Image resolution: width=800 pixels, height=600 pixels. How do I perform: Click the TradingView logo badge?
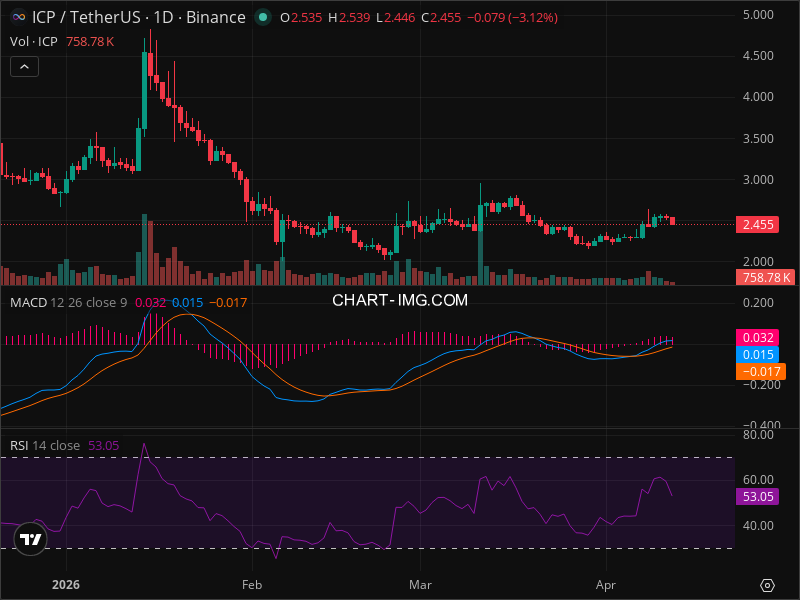pyautogui.click(x=31, y=539)
